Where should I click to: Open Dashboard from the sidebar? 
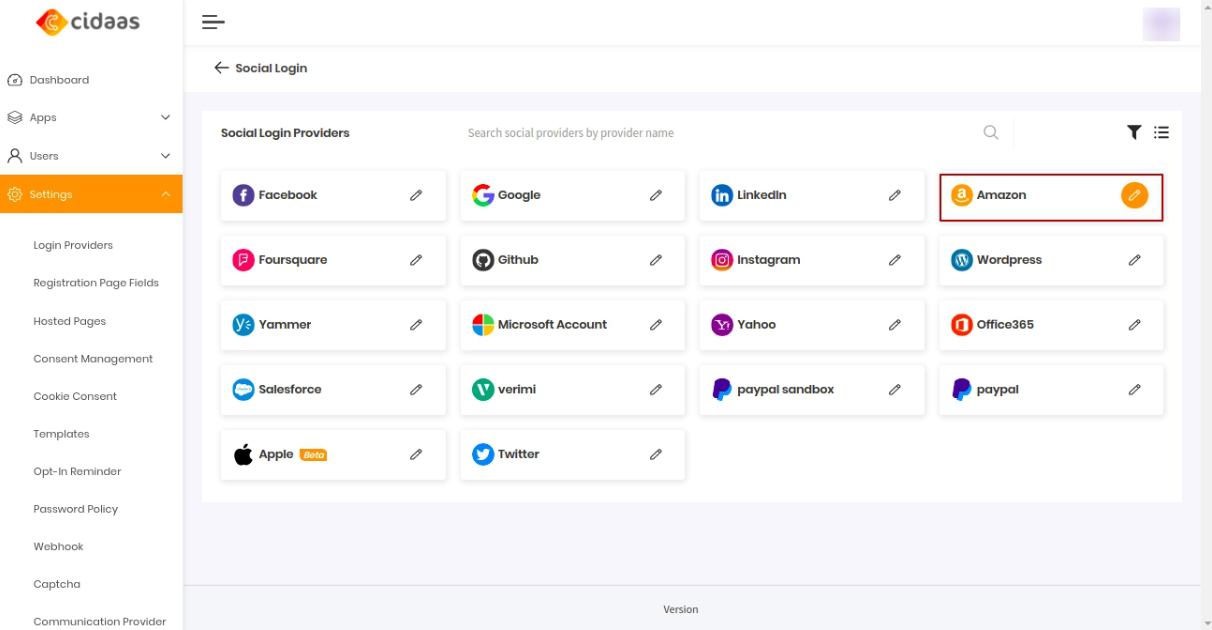point(59,80)
